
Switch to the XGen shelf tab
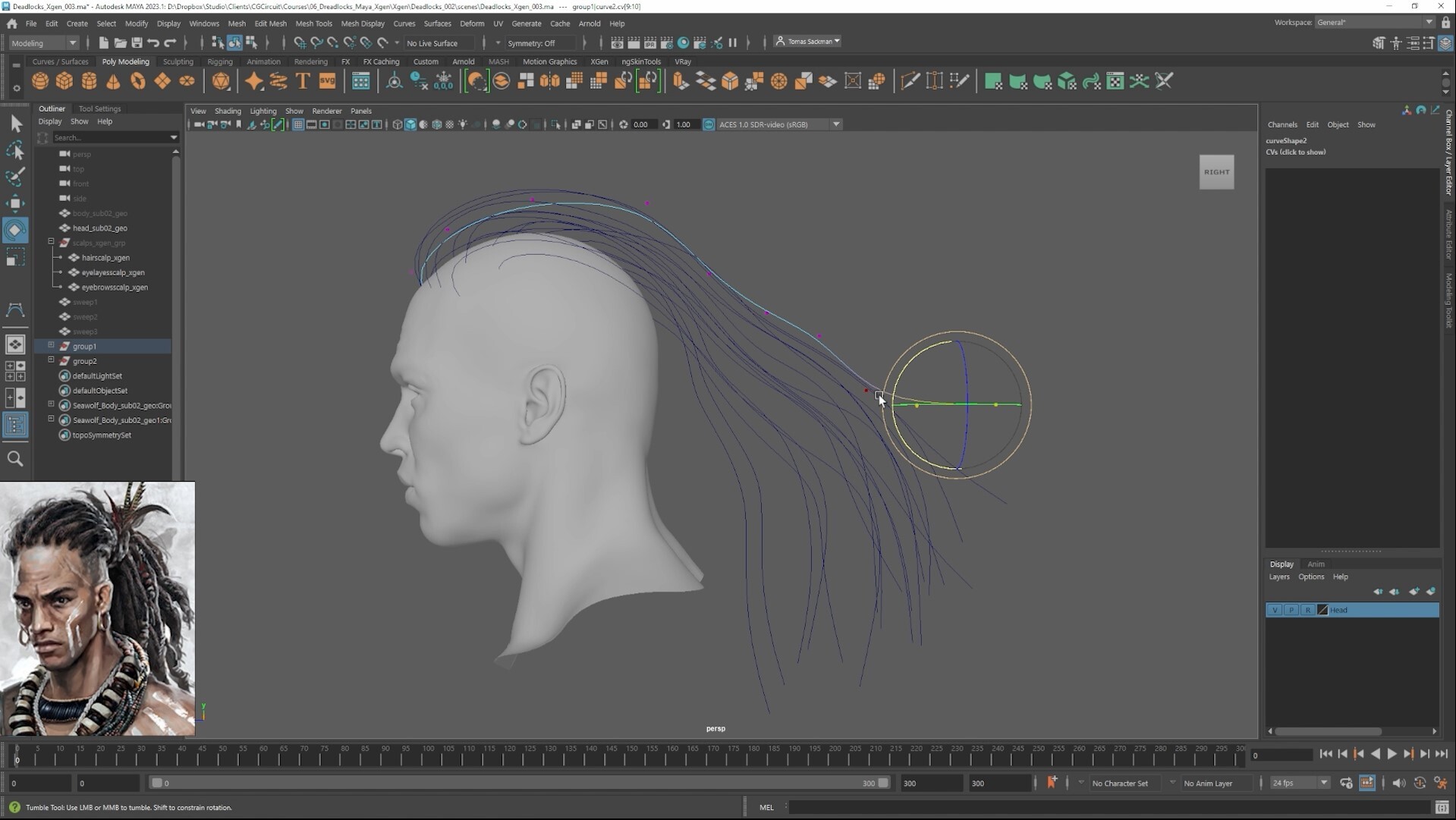coord(599,61)
